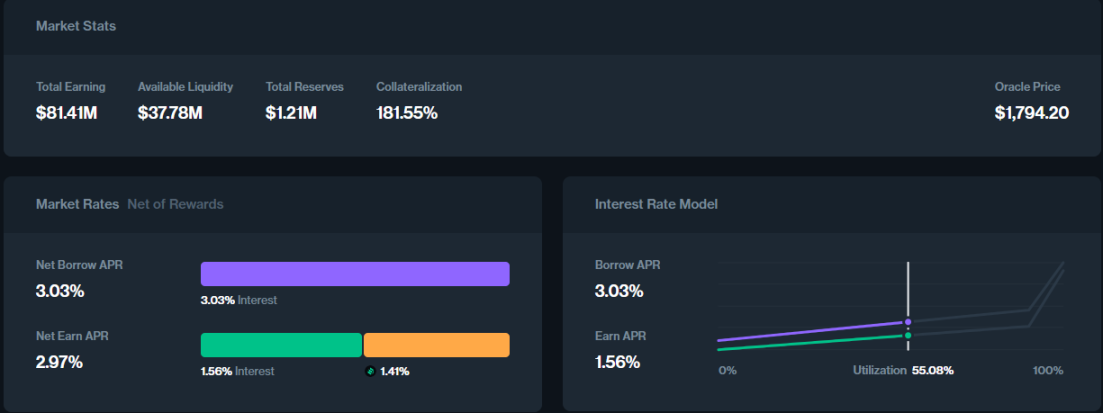Screen dimensions: 1103x413
Task: Click the $1.21M Total Reserves value
Action: point(291,112)
